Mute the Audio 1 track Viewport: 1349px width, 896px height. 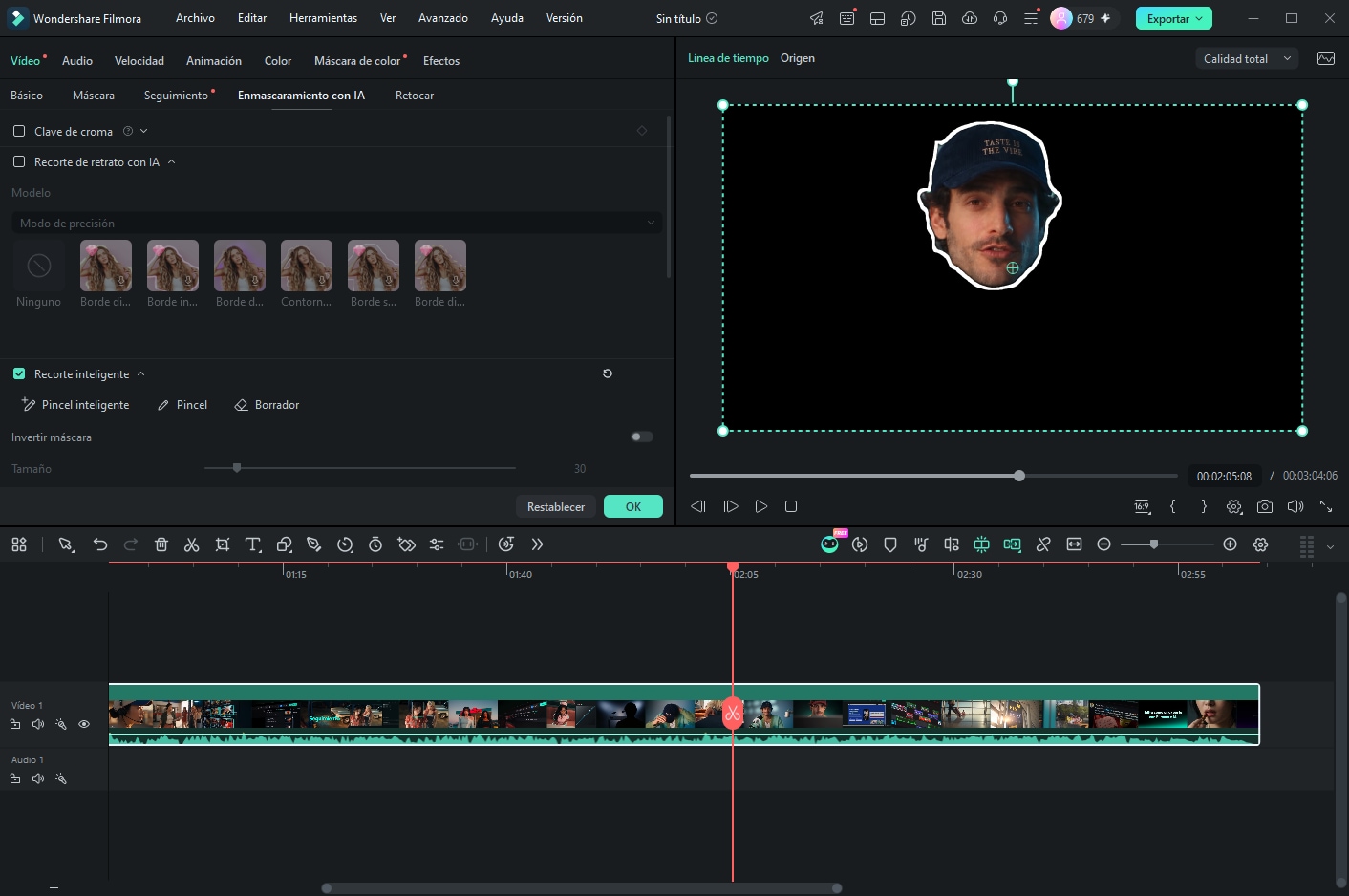tap(38, 779)
